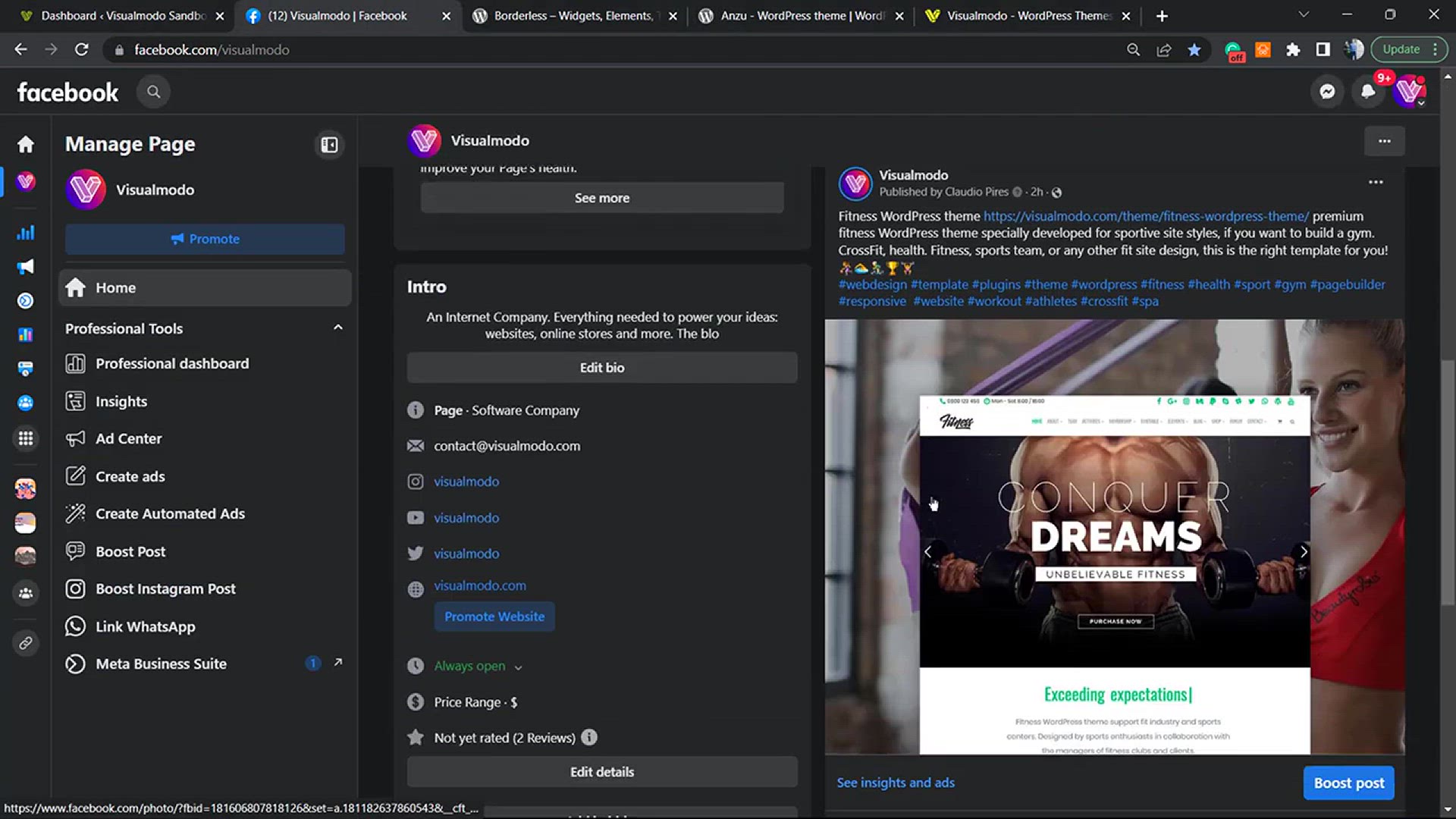The height and width of the screenshot is (819, 1456).
Task: Click the Edit bio button
Action: pyautogui.click(x=602, y=367)
